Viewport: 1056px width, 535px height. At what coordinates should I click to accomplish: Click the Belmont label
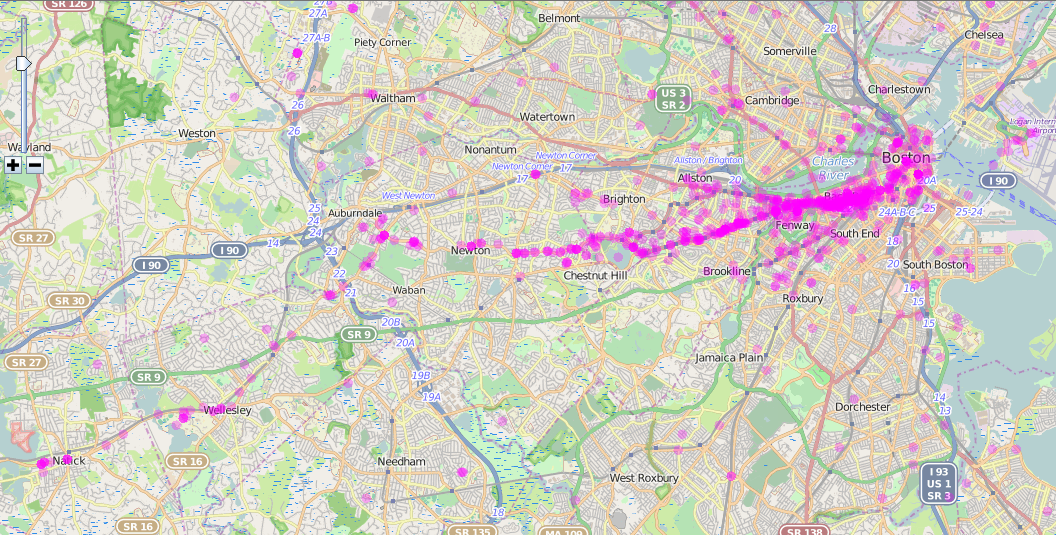559,18
